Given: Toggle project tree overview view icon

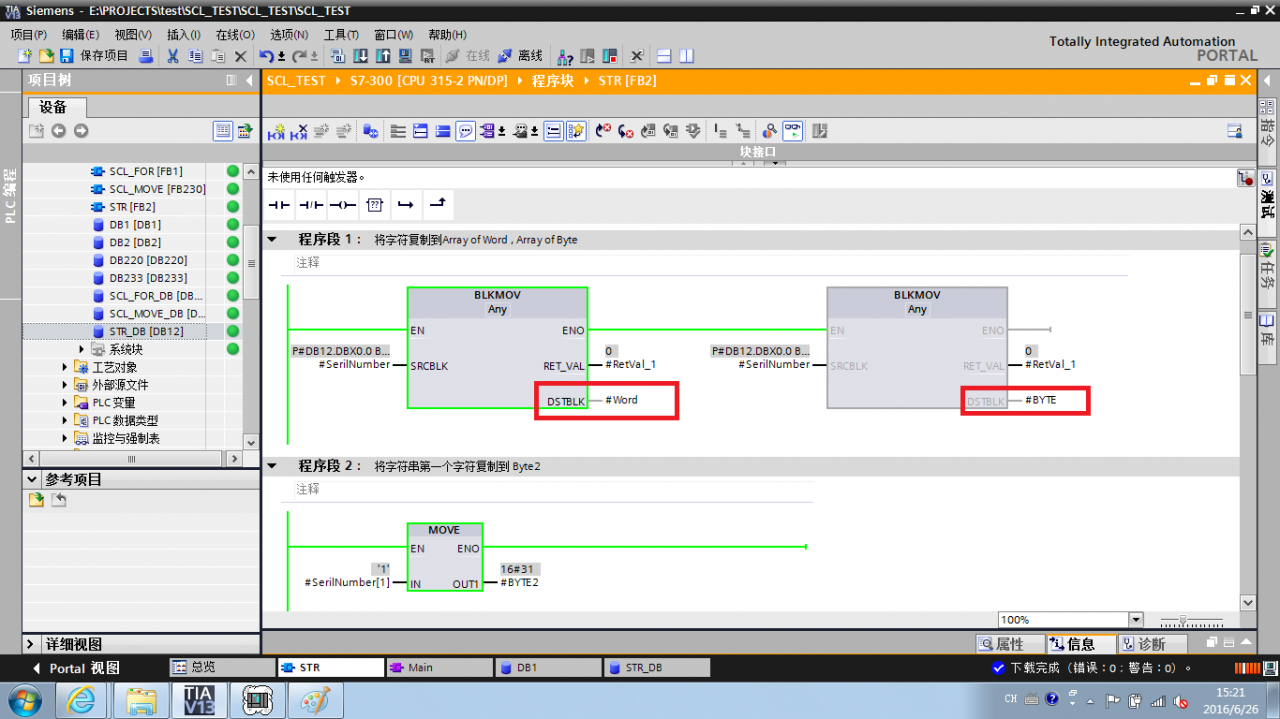Looking at the screenshot, I should (x=223, y=131).
